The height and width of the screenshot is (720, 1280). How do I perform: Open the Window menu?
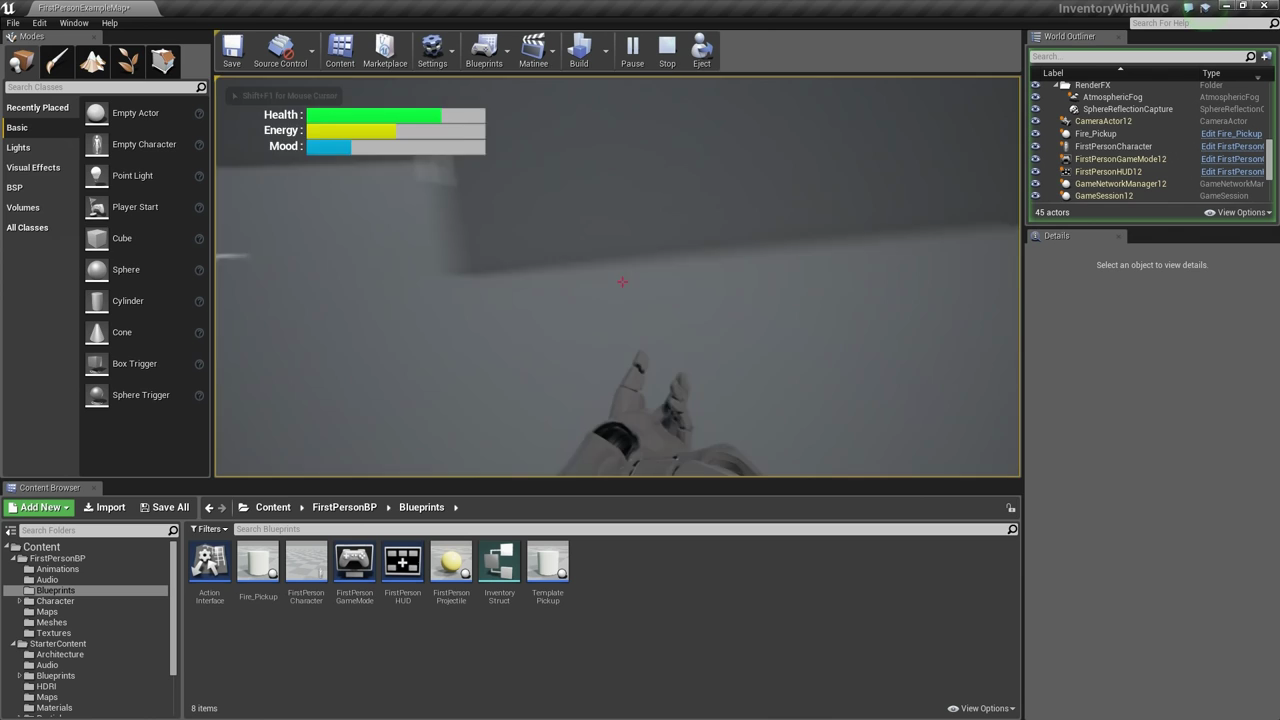[73, 23]
